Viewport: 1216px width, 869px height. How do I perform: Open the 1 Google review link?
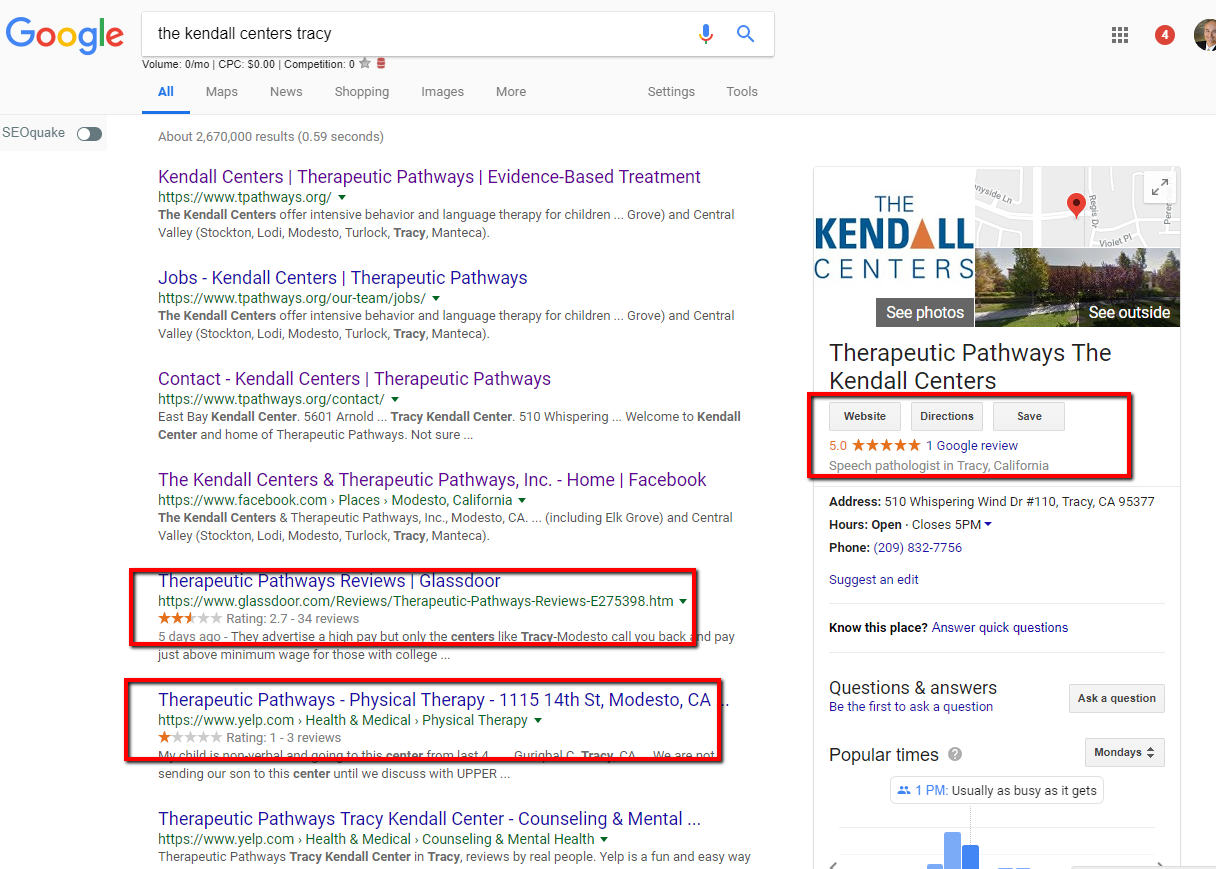[x=972, y=446]
